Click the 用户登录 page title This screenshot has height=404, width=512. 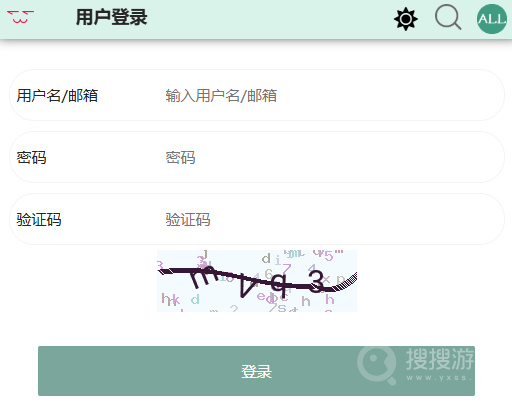click(112, 17)
